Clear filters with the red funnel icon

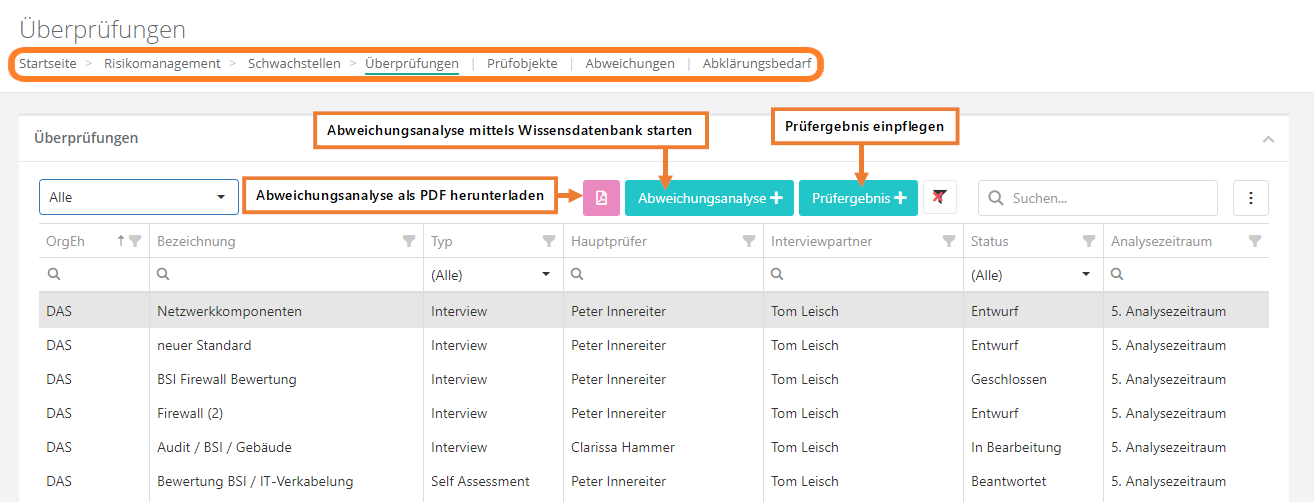(x=939, y=198)
